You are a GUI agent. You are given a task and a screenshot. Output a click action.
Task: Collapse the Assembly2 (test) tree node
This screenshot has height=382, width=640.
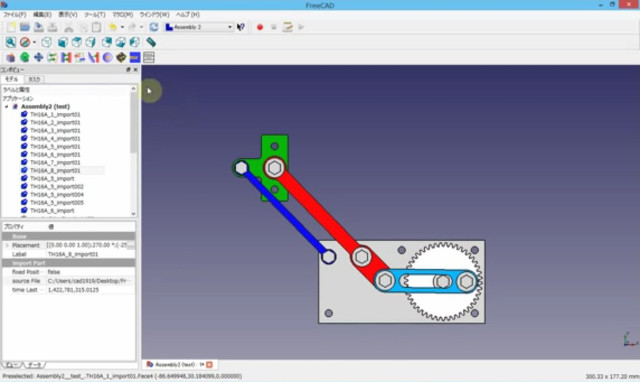coord(7,107)
